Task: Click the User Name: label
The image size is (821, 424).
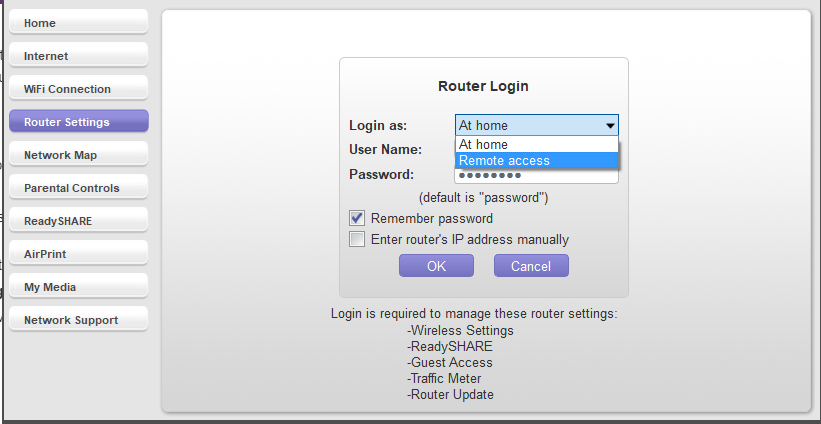Action: 385,150
